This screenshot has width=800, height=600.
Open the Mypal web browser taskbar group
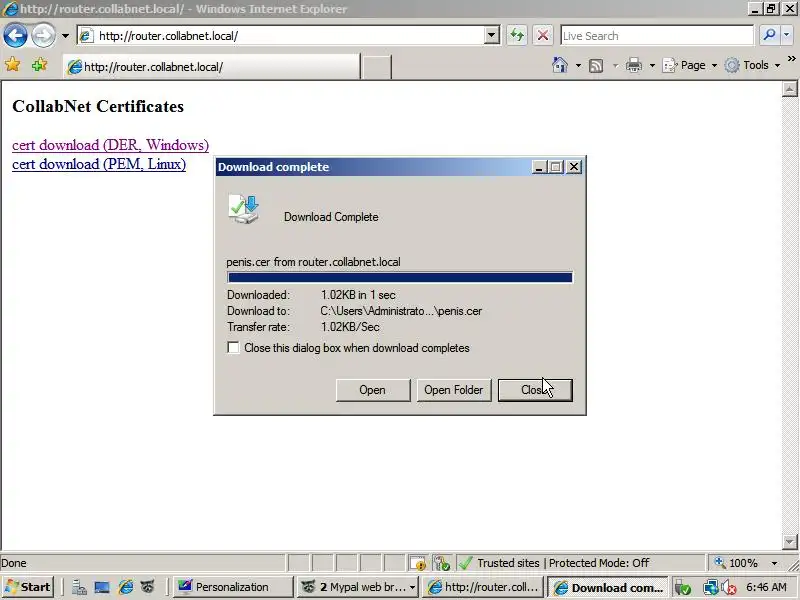coord(358,587)
